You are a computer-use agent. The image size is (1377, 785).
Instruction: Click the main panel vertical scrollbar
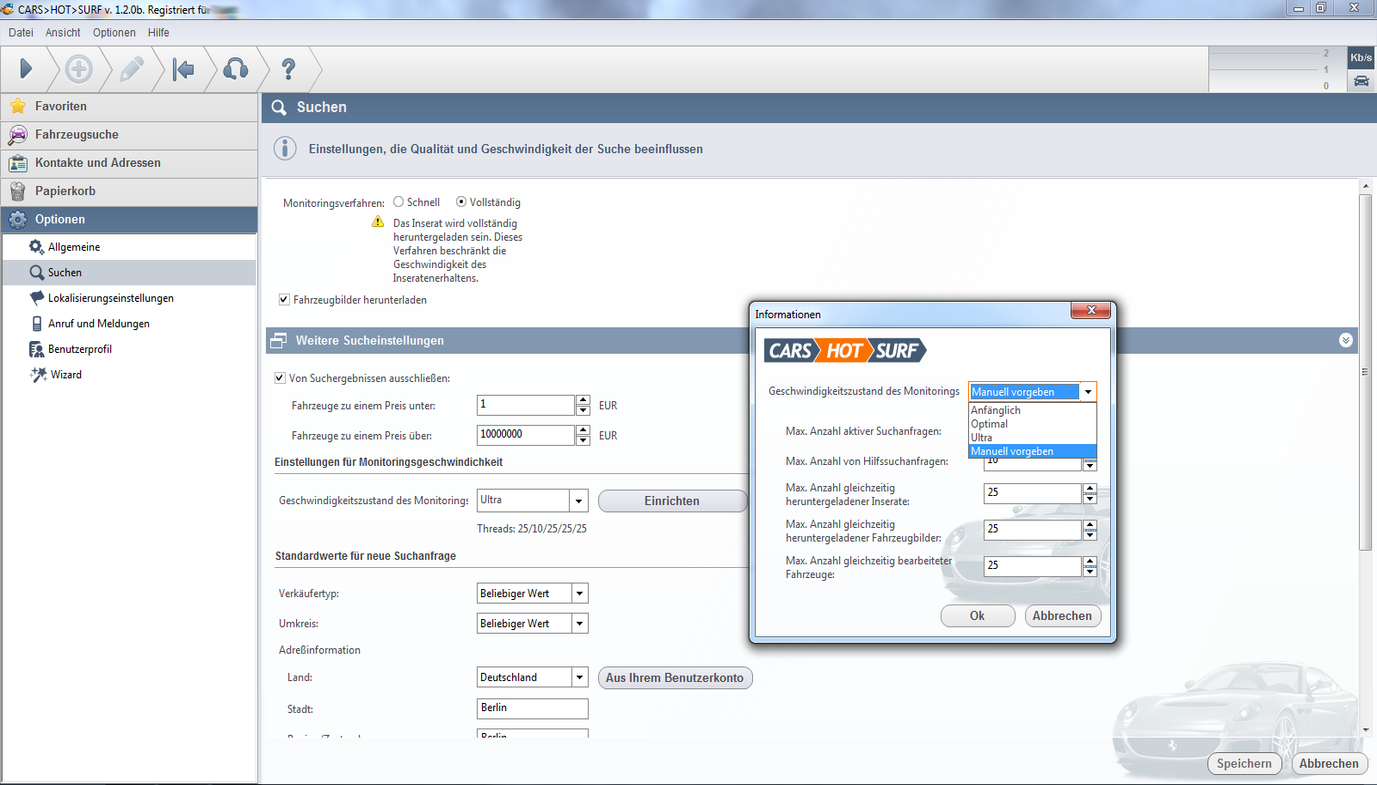tap(1365, 370)
